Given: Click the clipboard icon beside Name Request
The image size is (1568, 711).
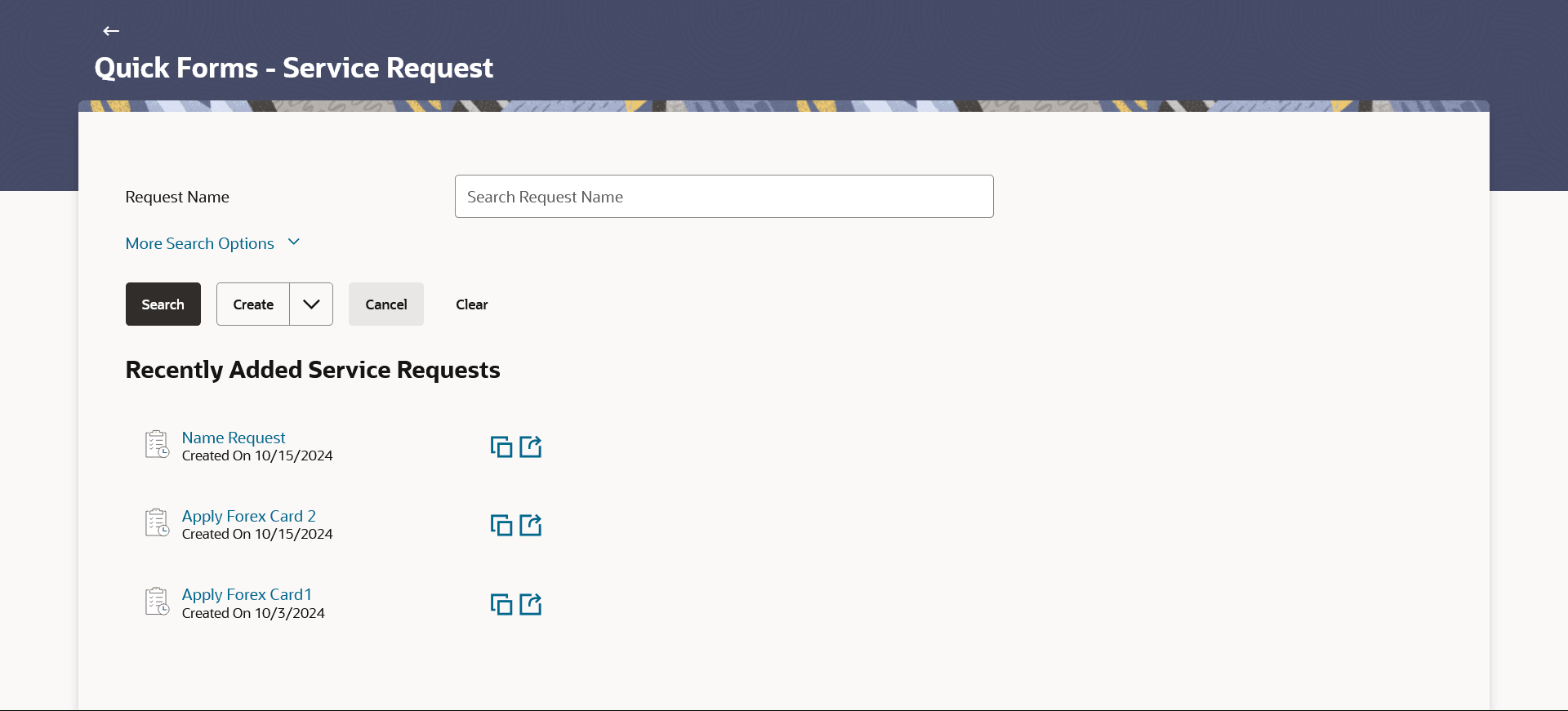Looking at the screenshot, I should pyautogui.click(x=157, y=445).
